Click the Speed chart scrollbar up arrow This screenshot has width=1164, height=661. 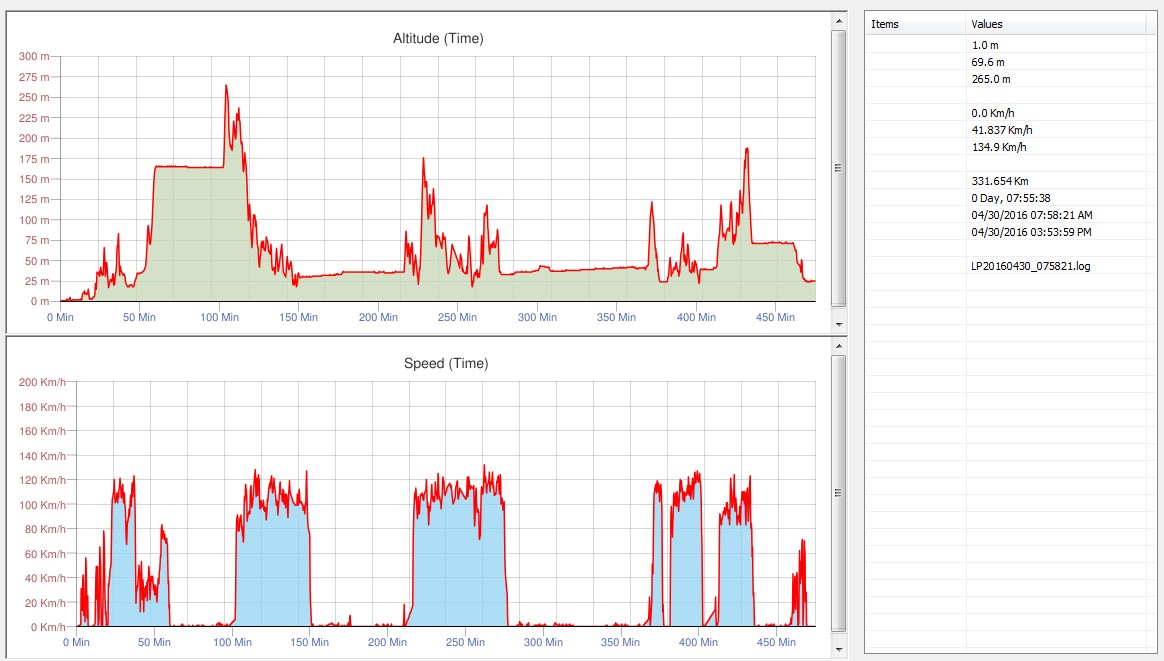pyautogui.click(x=838, y=343)
